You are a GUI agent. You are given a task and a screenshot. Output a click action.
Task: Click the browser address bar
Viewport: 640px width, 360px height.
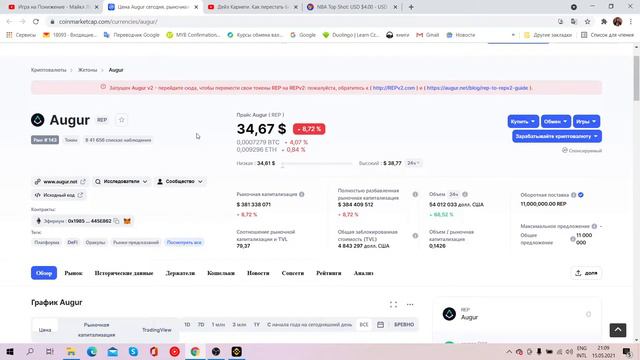(x=302, y=22)
